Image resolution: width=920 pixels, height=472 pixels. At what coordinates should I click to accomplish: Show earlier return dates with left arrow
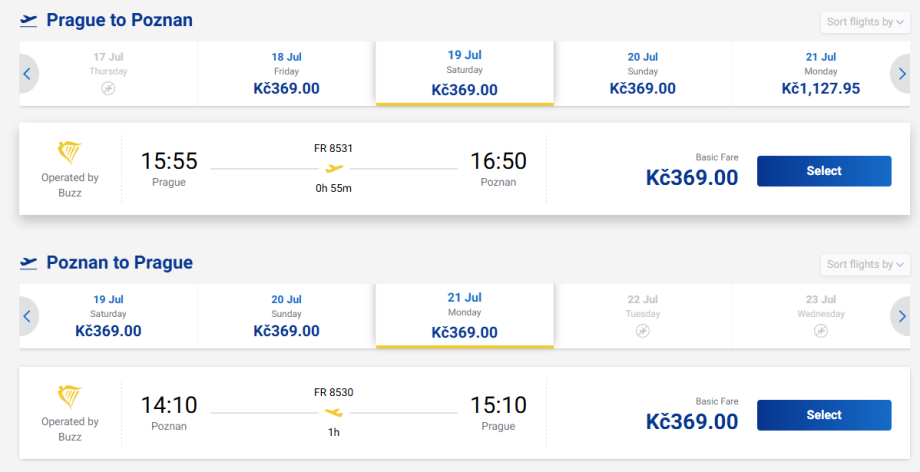click(28, 316)
